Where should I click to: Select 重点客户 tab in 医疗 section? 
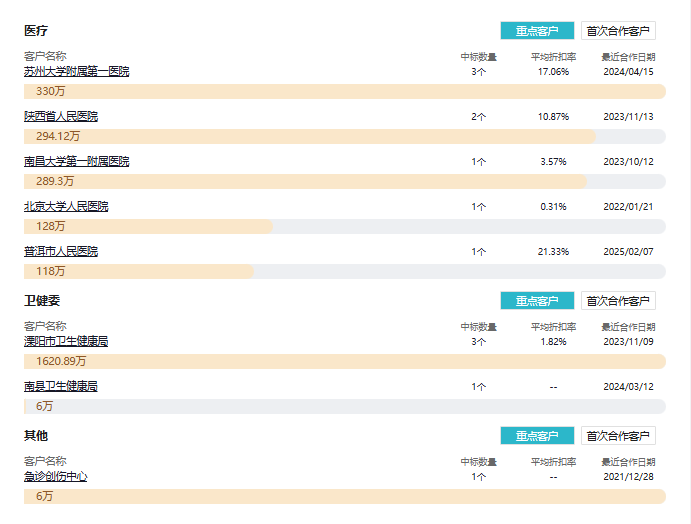pos(537,31)
